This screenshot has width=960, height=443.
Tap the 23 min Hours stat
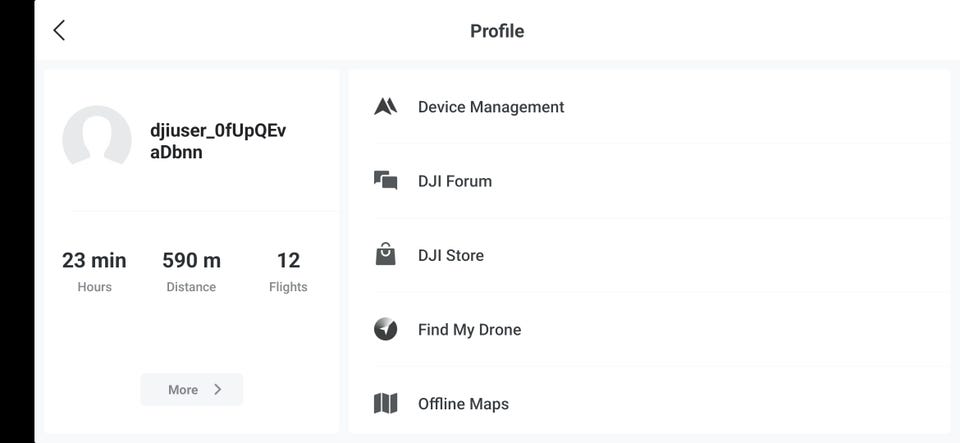tap(94, 261)
